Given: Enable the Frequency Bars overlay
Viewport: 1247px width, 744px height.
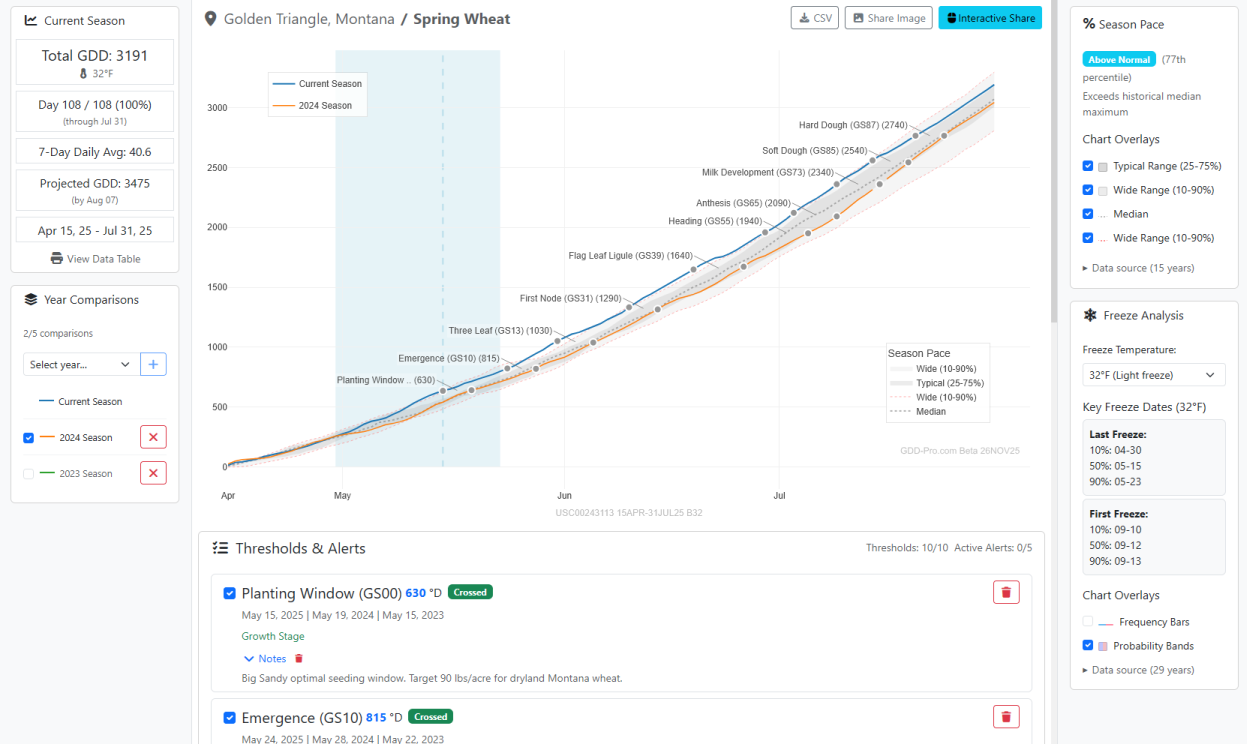Looking at the screenshot, I should [x=1088, y=622].
